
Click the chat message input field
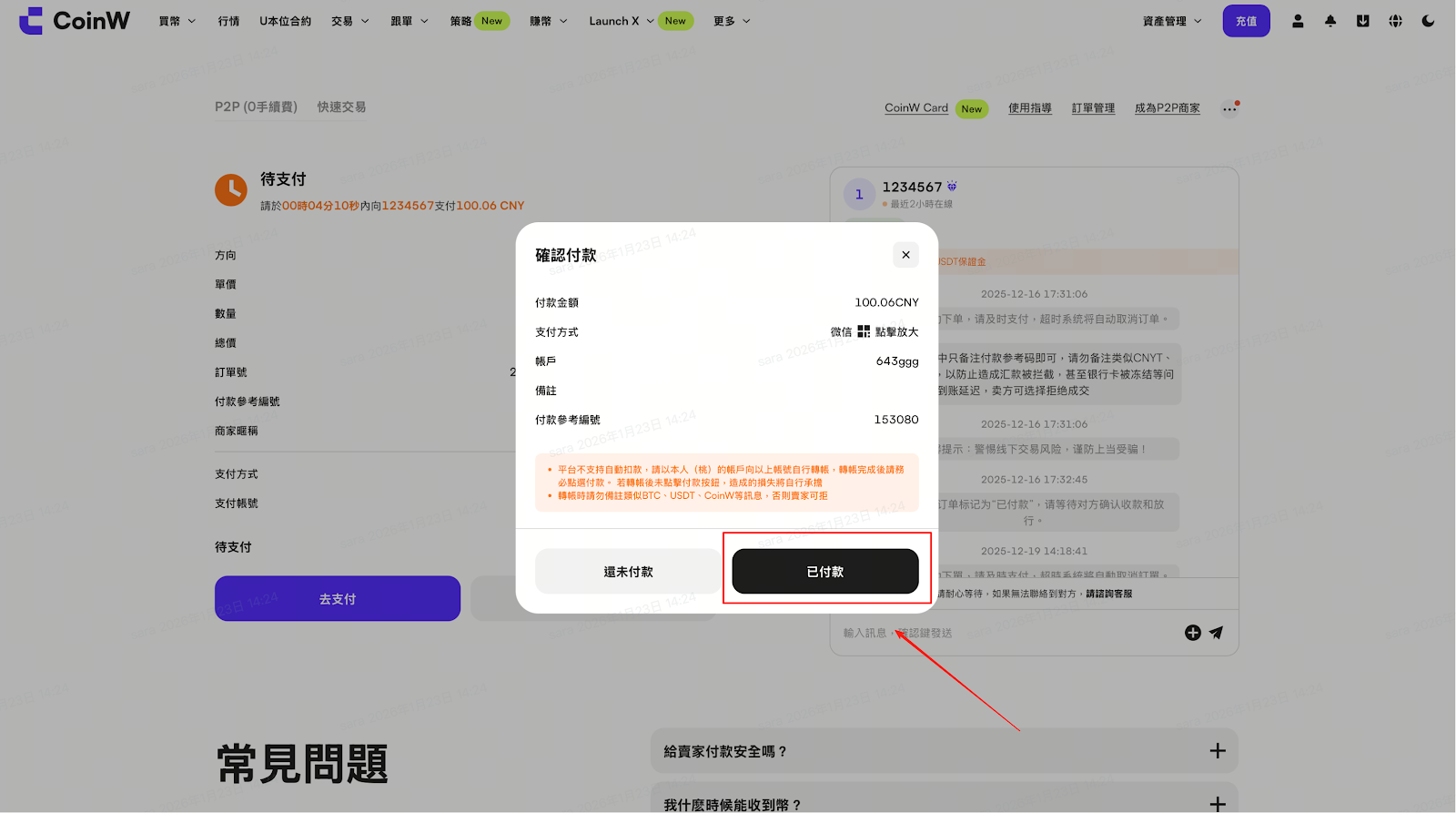[1001, 633]
